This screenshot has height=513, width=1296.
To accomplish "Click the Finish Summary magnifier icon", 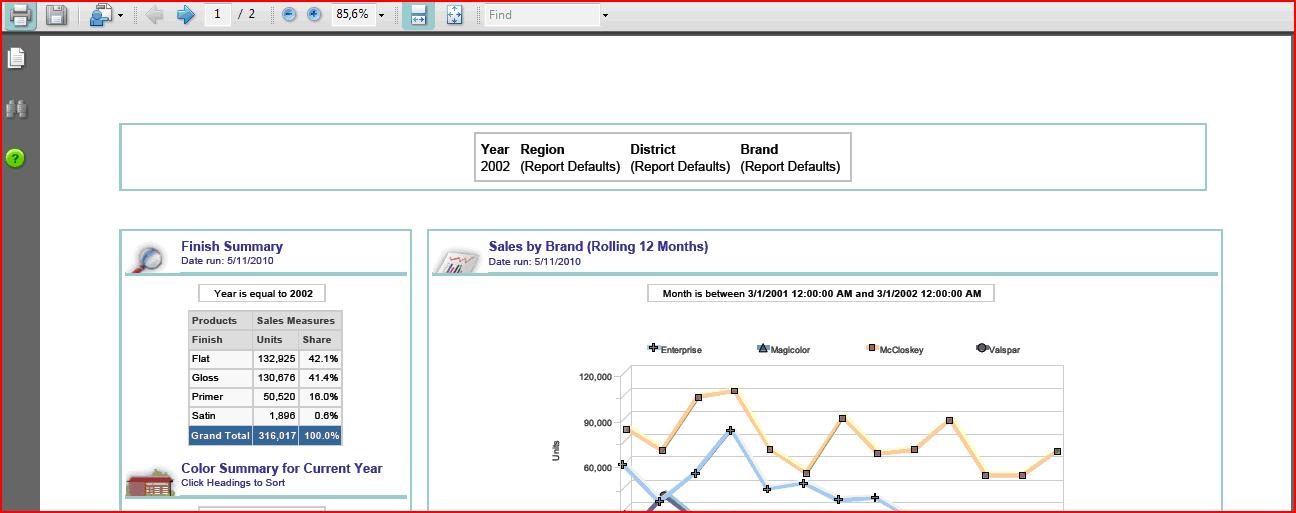I will [x=147, y=258].
